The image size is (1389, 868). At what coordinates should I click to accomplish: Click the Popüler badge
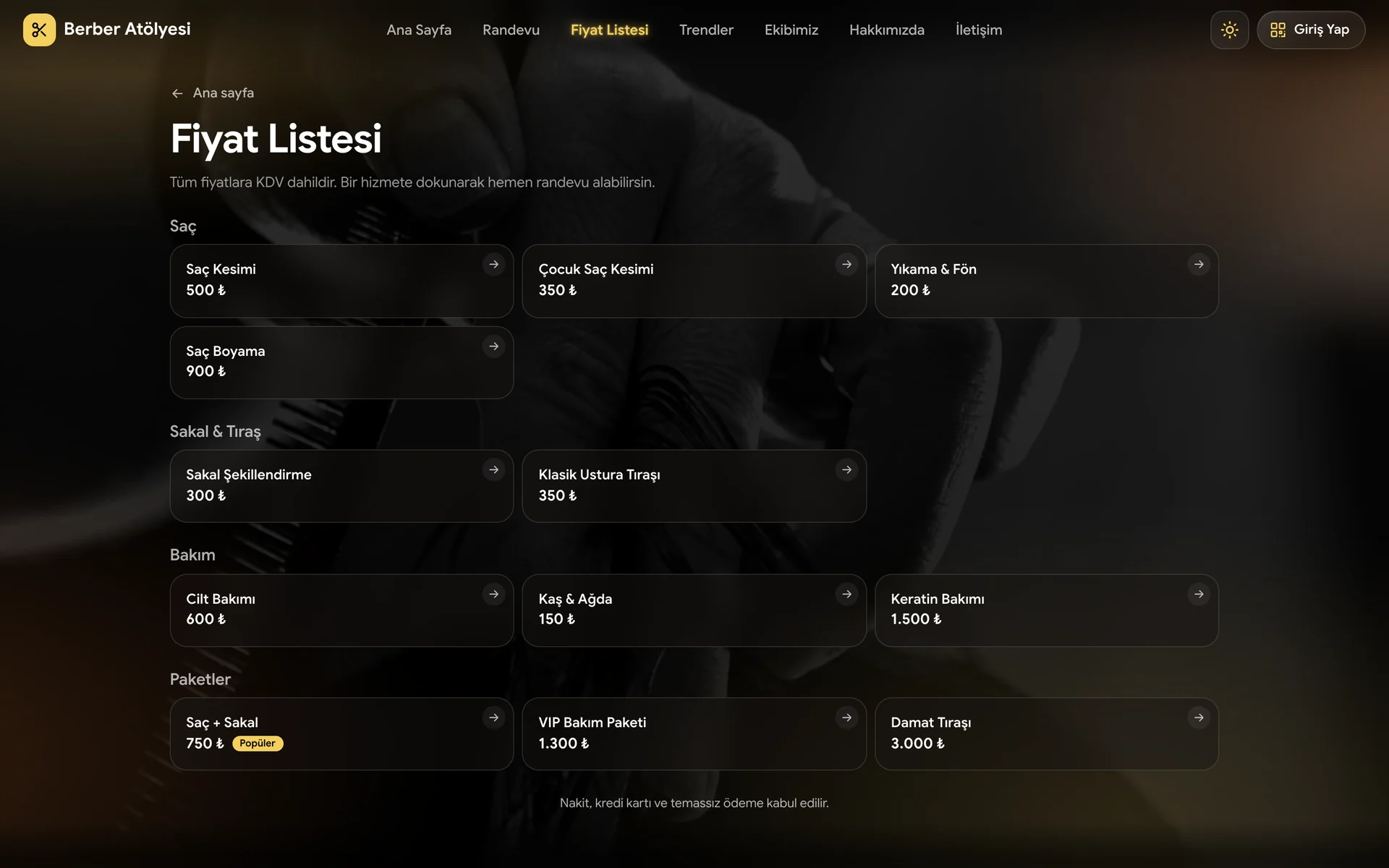[258, 744]
